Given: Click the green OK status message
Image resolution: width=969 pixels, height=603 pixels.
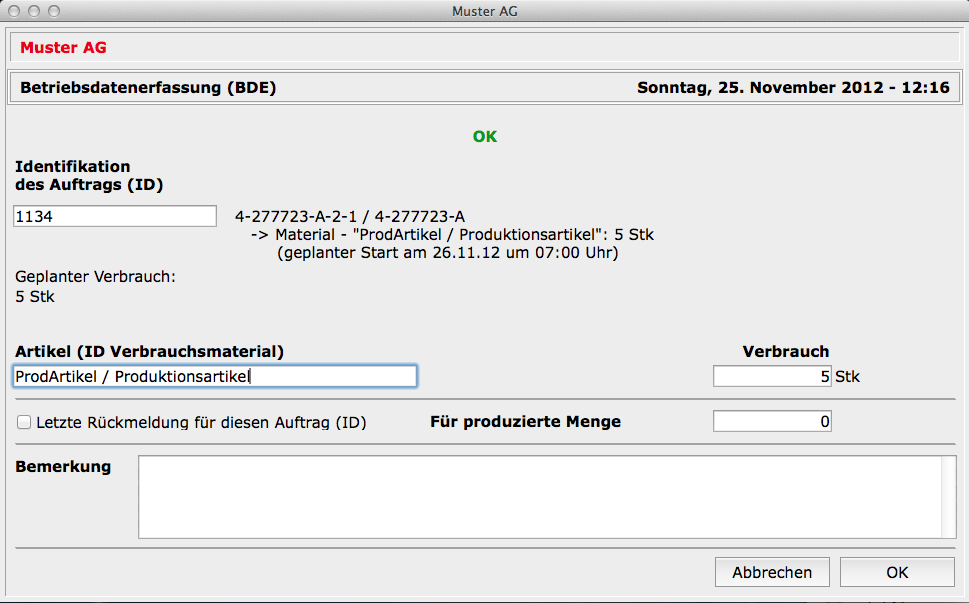Looking at the screenshot, I should click(484, 137).
